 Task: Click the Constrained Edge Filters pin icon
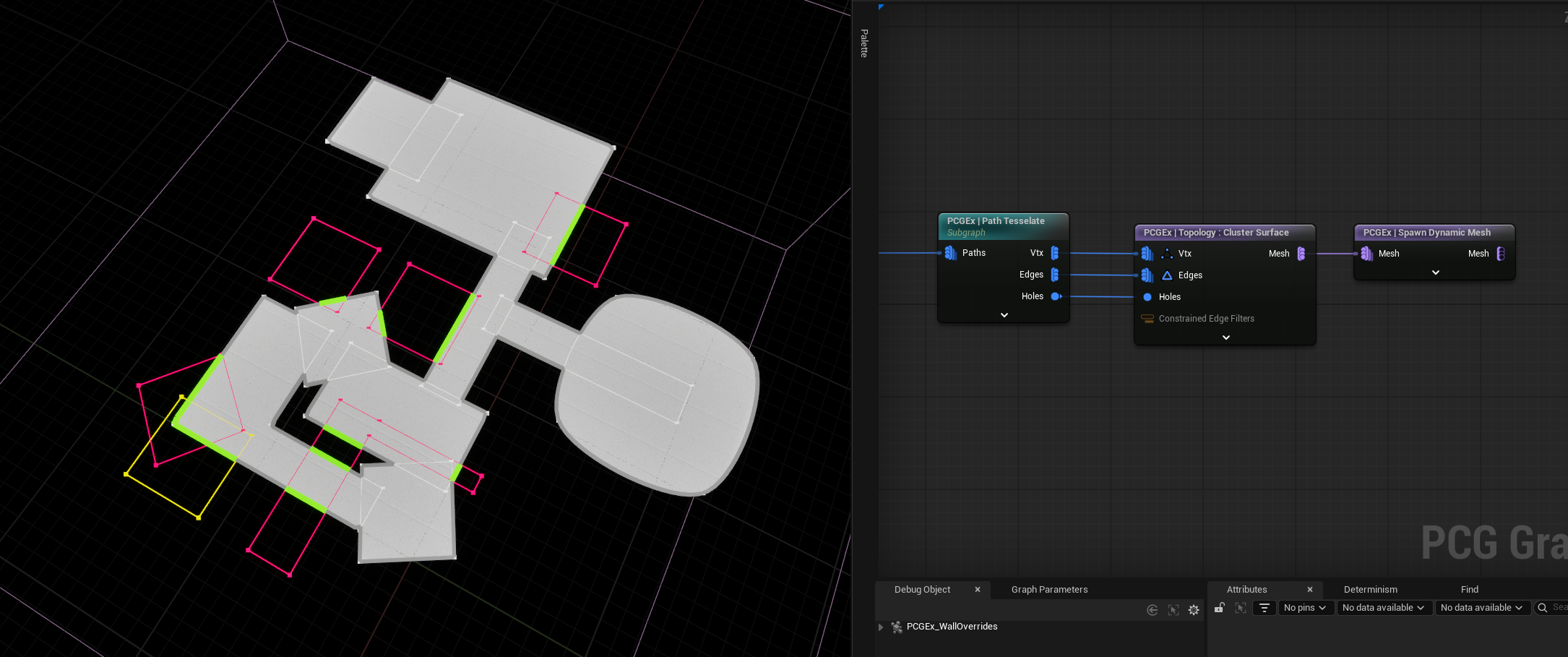(1147, 319)
